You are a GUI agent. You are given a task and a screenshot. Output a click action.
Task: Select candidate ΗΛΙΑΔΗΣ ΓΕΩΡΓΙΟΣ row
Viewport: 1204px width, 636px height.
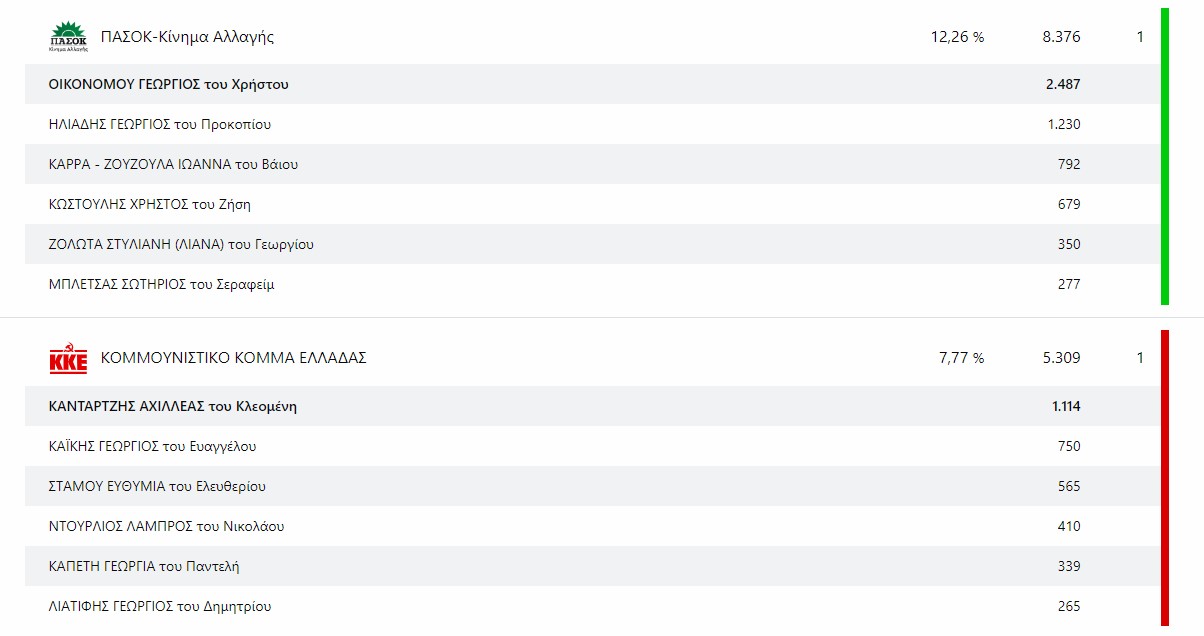tap(592, 124)
